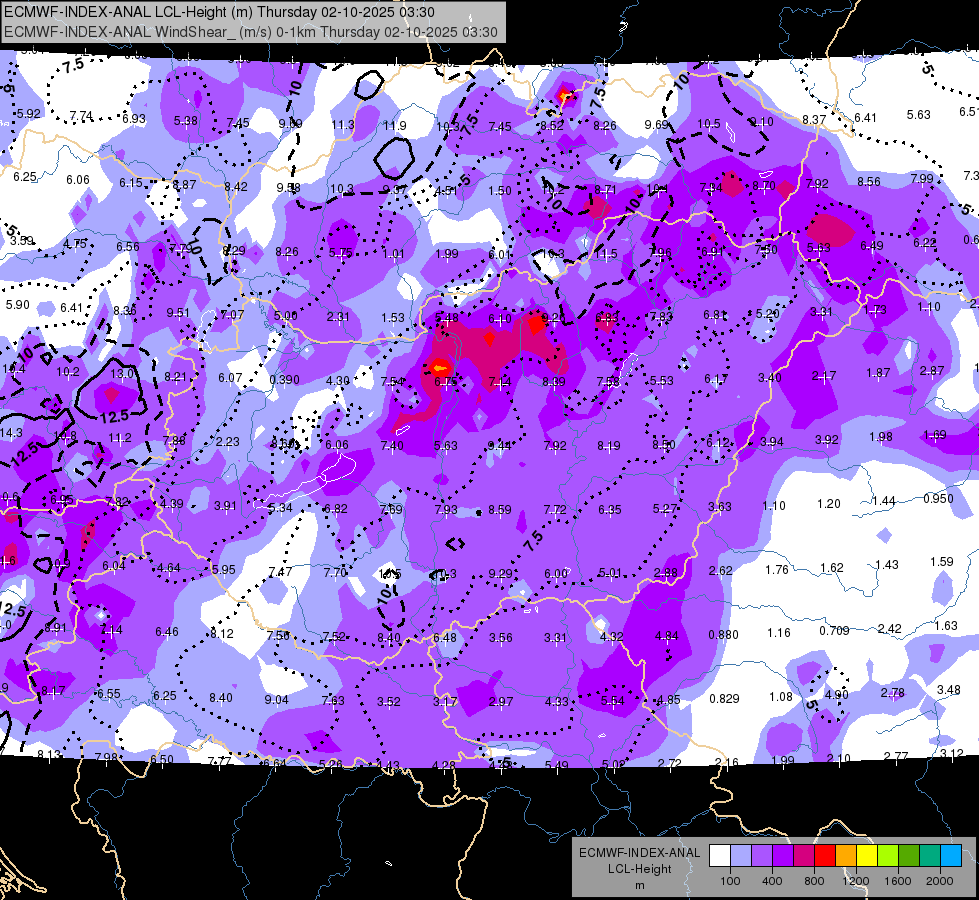This screenshot has height=900, width=979.
Task: Click the grid value 5.00
Action: pos(285,315)
